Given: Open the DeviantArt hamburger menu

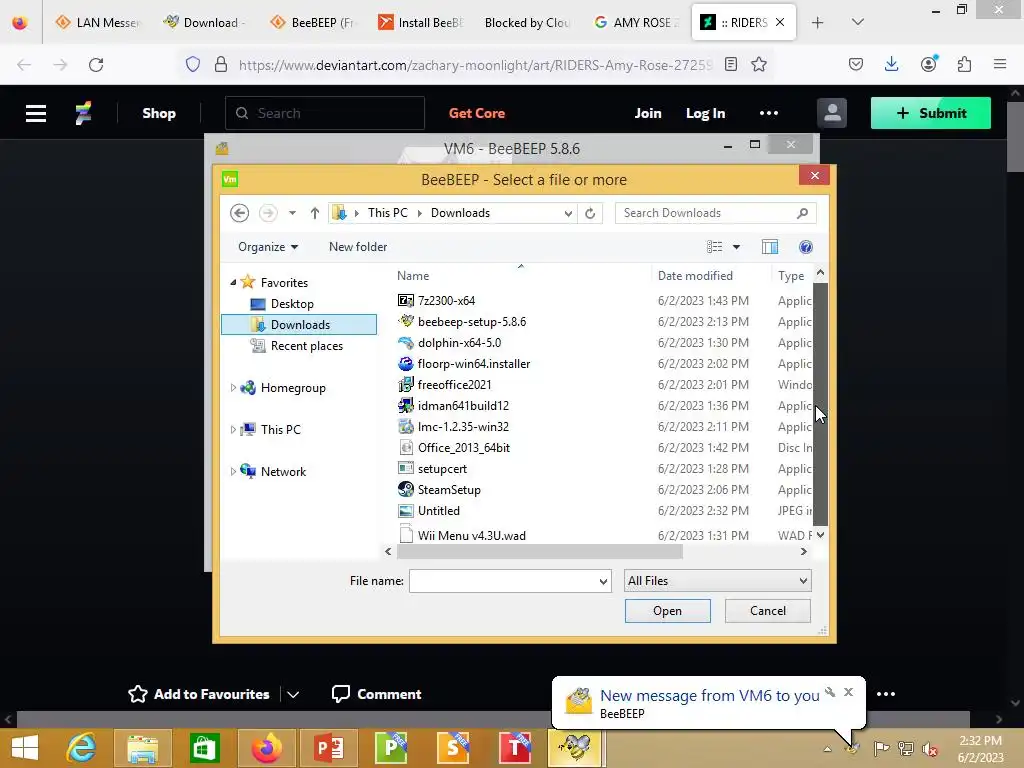Looking at the screenshot, I should coord(36,113).
